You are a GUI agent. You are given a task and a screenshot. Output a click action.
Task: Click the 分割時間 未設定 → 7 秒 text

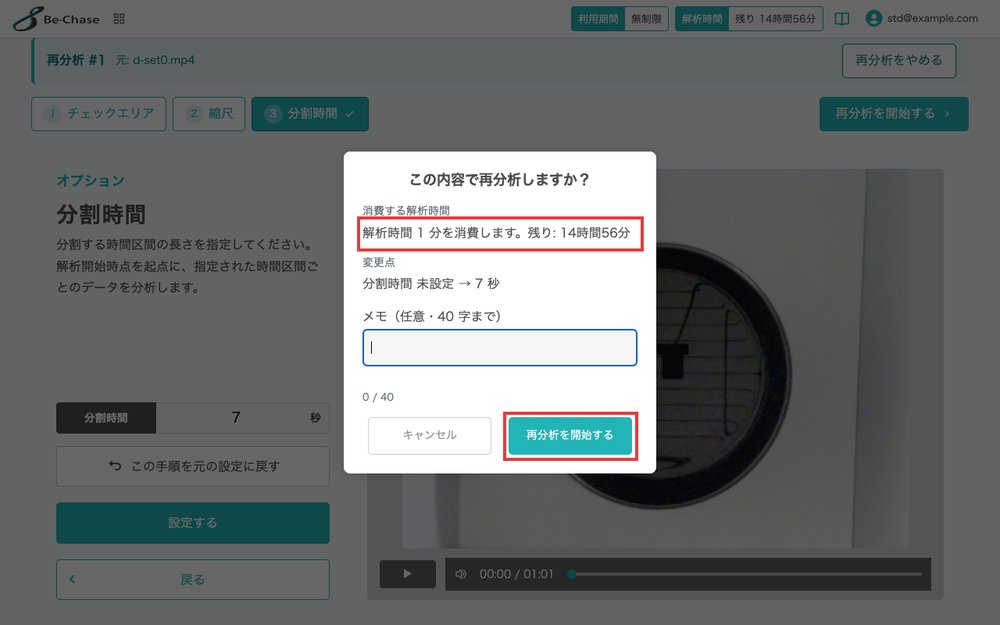click(430, 283)
